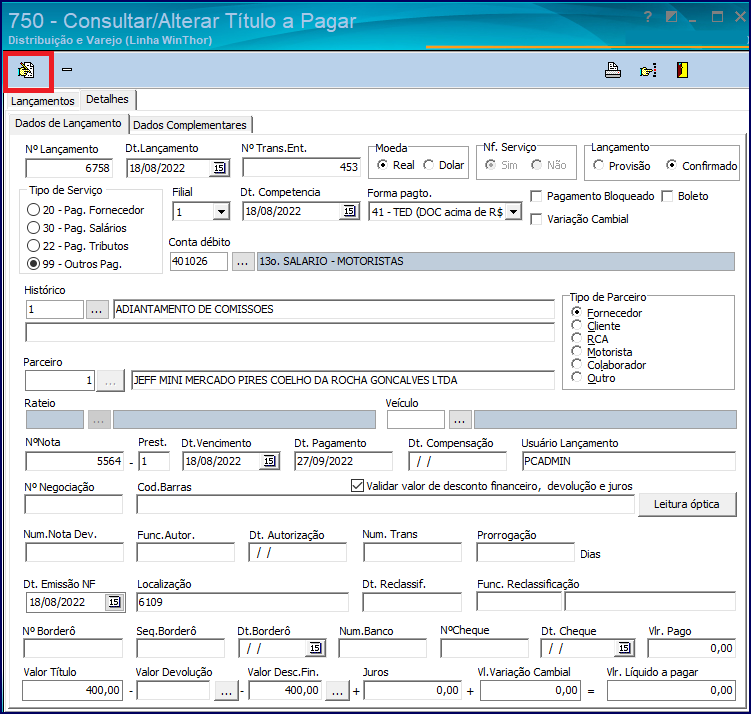The height and width of the screenshot is (714, 751).
Task: Open Histórico lookup button
Action: pos(97,309)
